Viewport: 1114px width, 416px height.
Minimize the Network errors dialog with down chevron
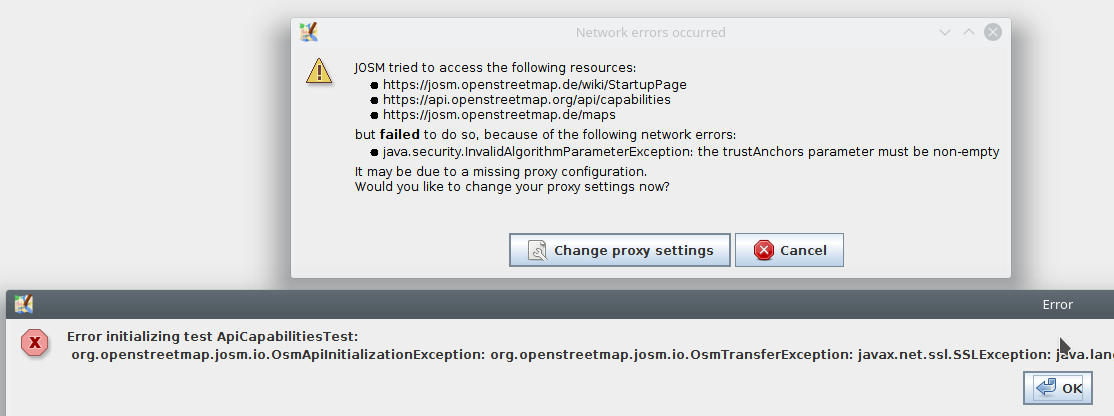[944, 32]
